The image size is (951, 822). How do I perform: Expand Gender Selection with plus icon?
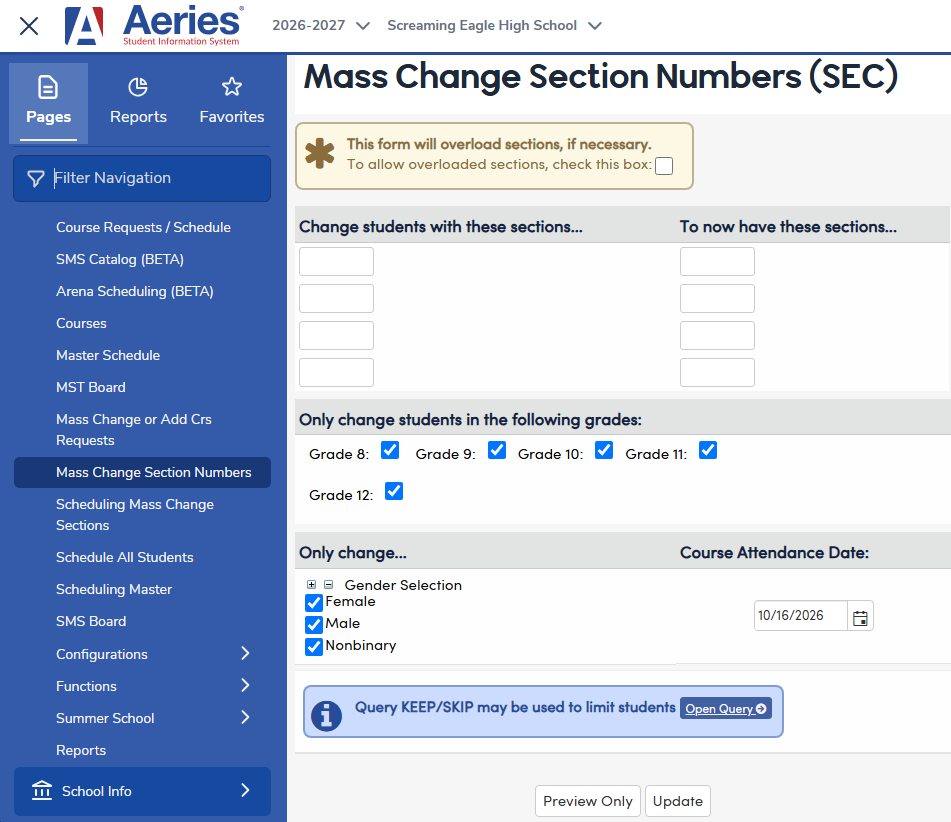[311, 585]
